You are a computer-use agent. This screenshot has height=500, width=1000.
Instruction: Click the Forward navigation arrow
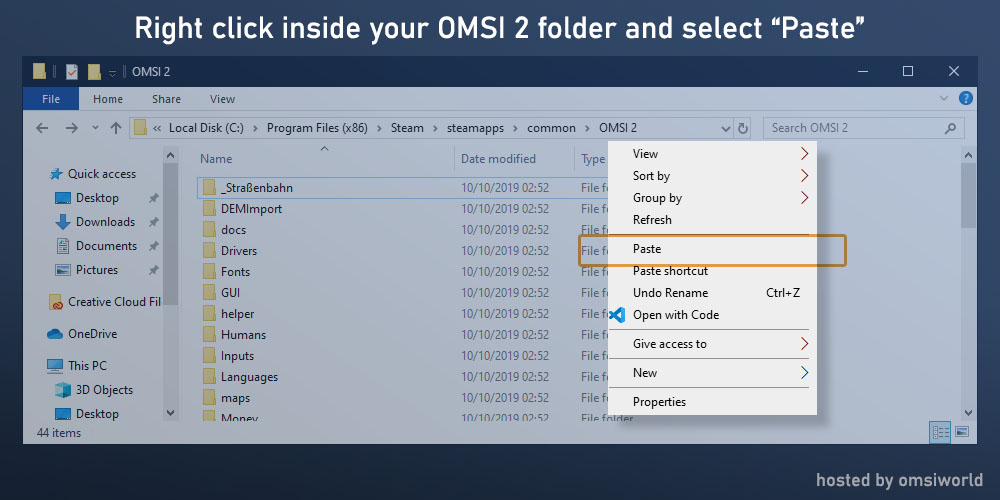coord(71,128)
